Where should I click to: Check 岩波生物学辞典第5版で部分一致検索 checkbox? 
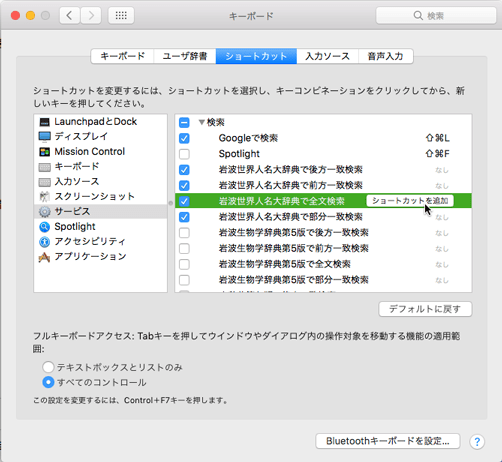pyautogui.click(x=184, y=280)
